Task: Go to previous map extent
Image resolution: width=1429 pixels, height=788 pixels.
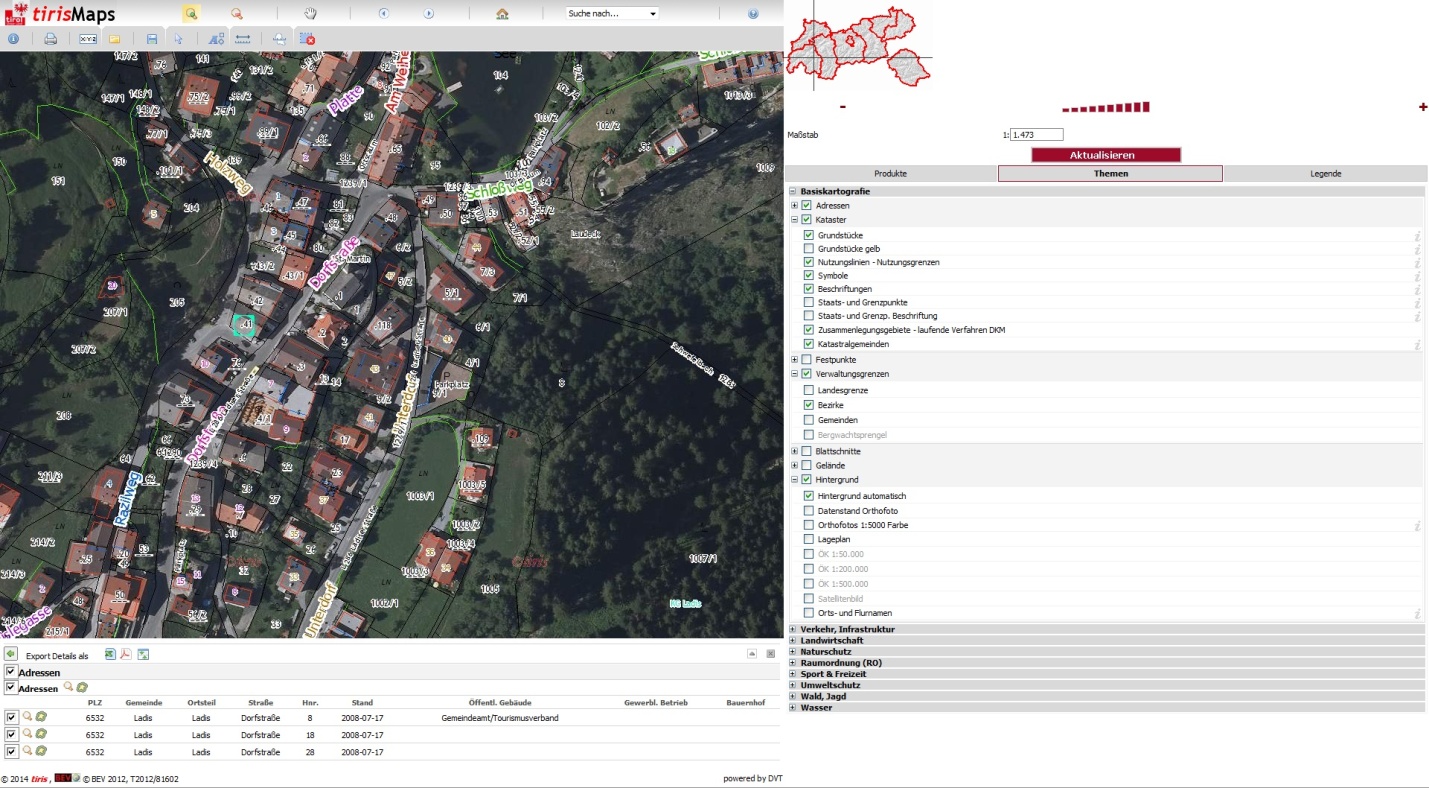Action: pos(383,14)
